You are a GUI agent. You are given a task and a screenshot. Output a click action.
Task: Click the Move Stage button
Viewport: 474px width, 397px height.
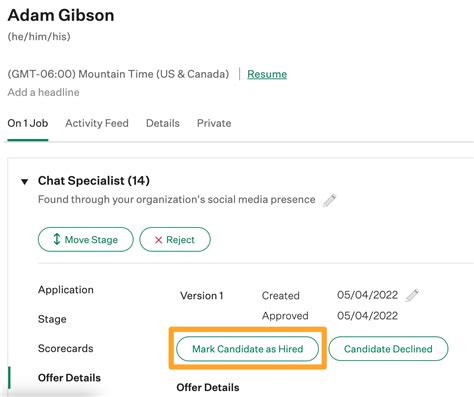86,239
